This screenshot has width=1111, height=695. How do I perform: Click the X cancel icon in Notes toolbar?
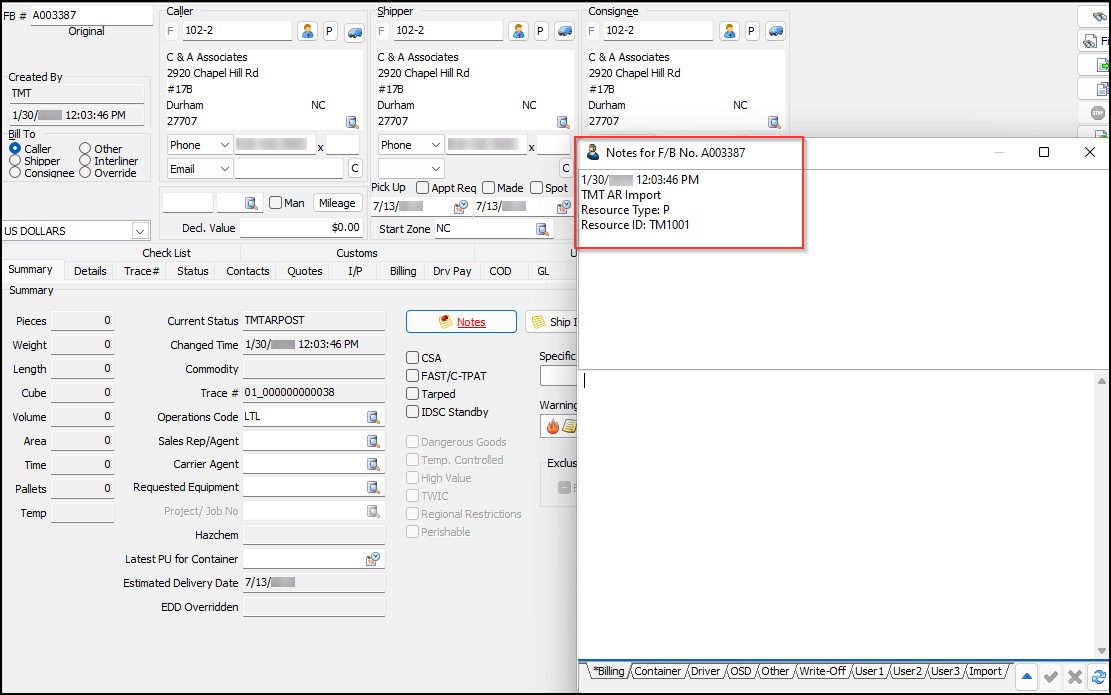click(1075, 677)
